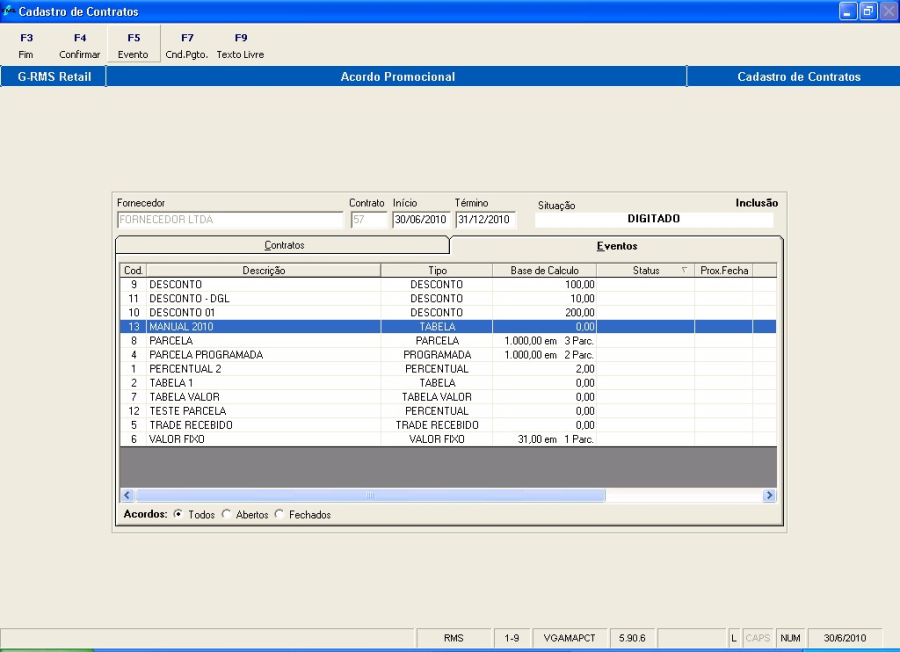Select the PARCELA row with code 8

click(x=448, y=341)
